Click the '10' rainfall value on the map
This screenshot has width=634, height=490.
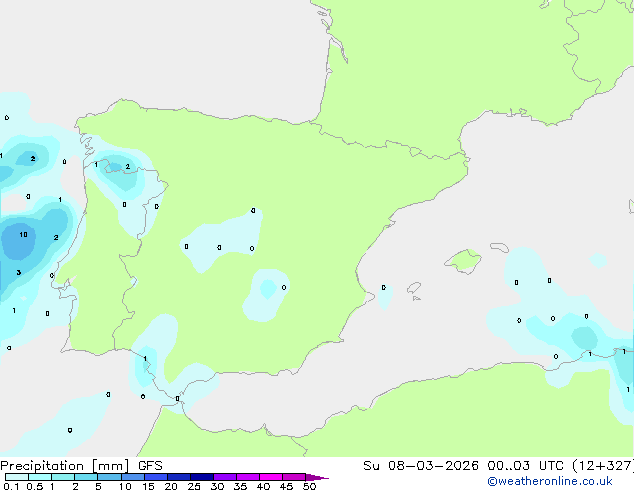[23, 234]
